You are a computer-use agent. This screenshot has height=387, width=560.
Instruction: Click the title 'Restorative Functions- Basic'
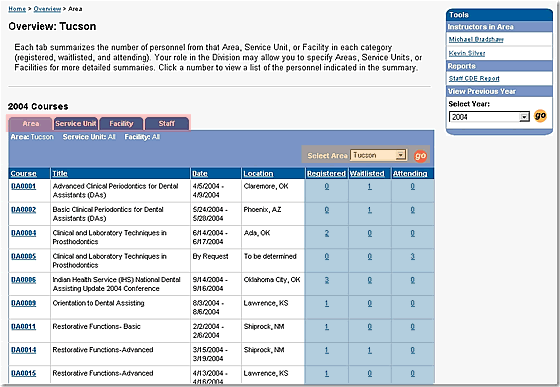click(x=96, y=326)
